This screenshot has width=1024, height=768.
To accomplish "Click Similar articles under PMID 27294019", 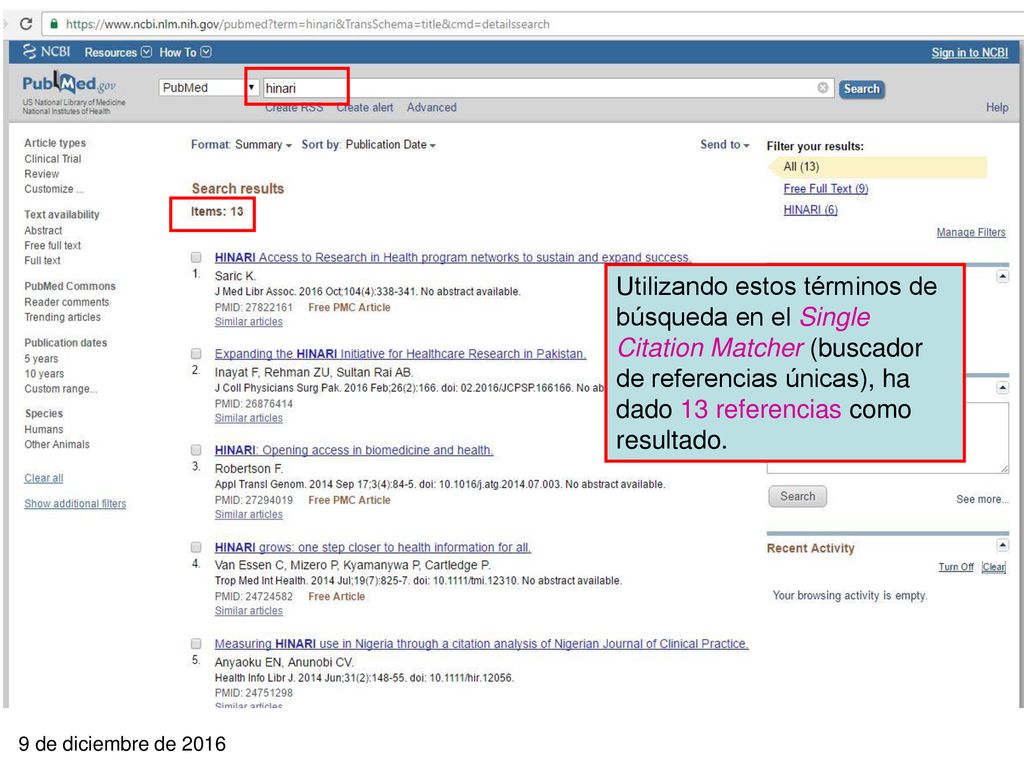I will (249, 515).
